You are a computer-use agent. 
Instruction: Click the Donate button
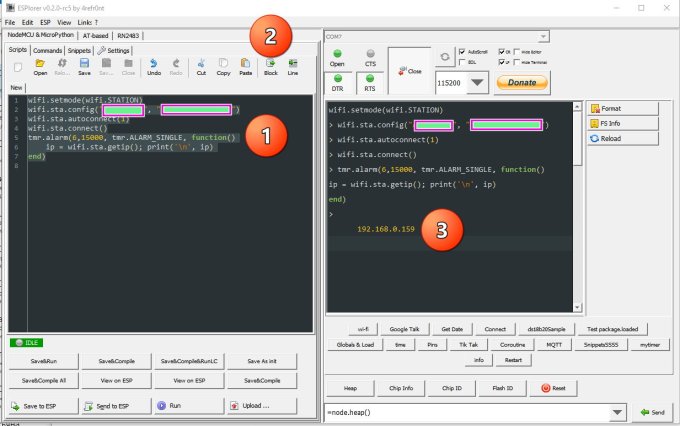click(x=522, y=83)
